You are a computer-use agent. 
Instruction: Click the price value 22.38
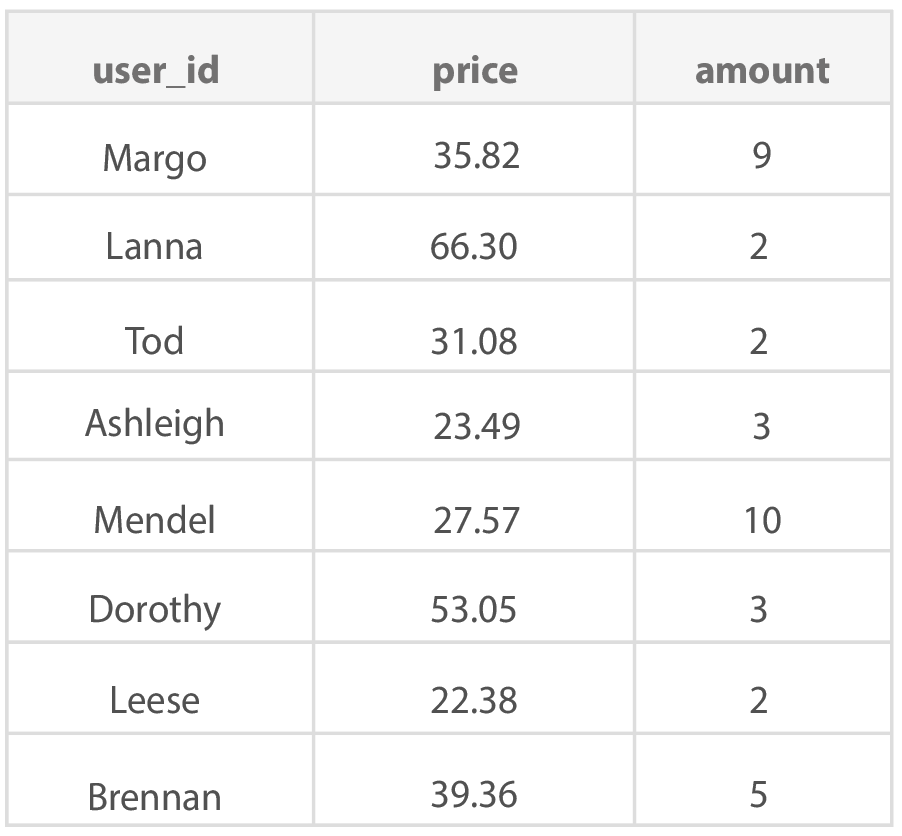(474, 700)
